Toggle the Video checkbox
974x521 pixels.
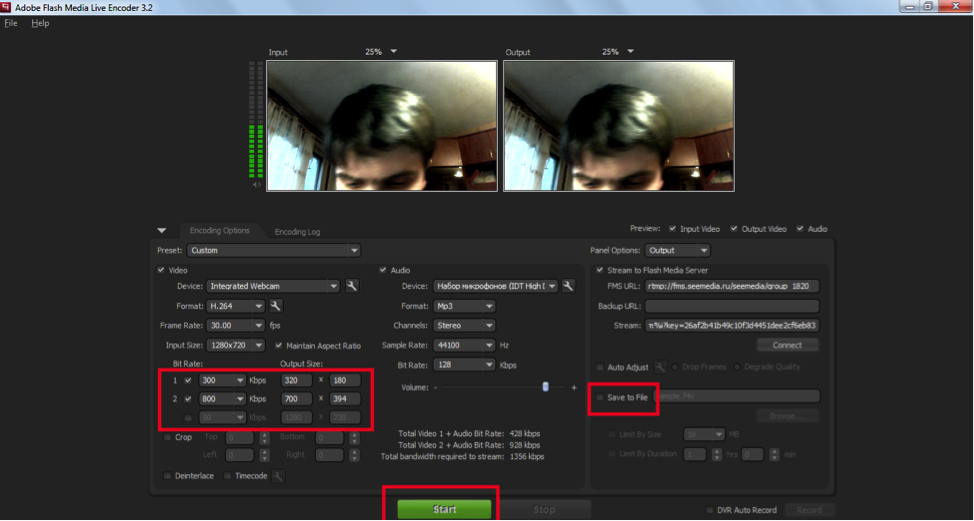point(162,270)
